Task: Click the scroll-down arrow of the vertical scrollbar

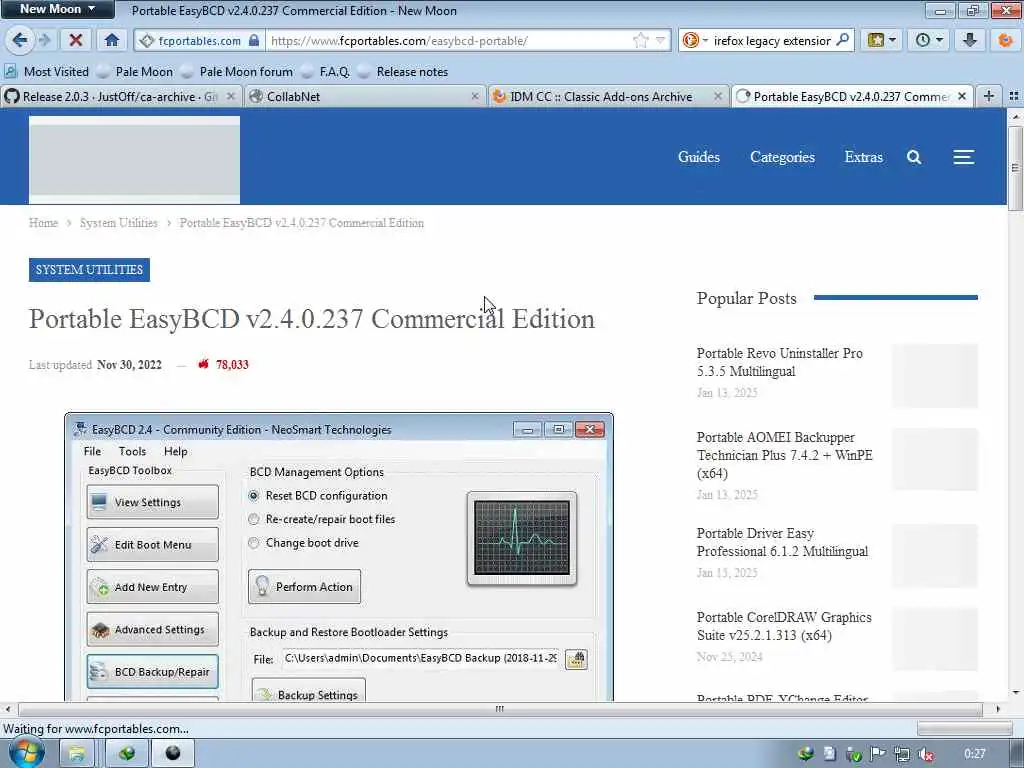Action: [1015, 692]
